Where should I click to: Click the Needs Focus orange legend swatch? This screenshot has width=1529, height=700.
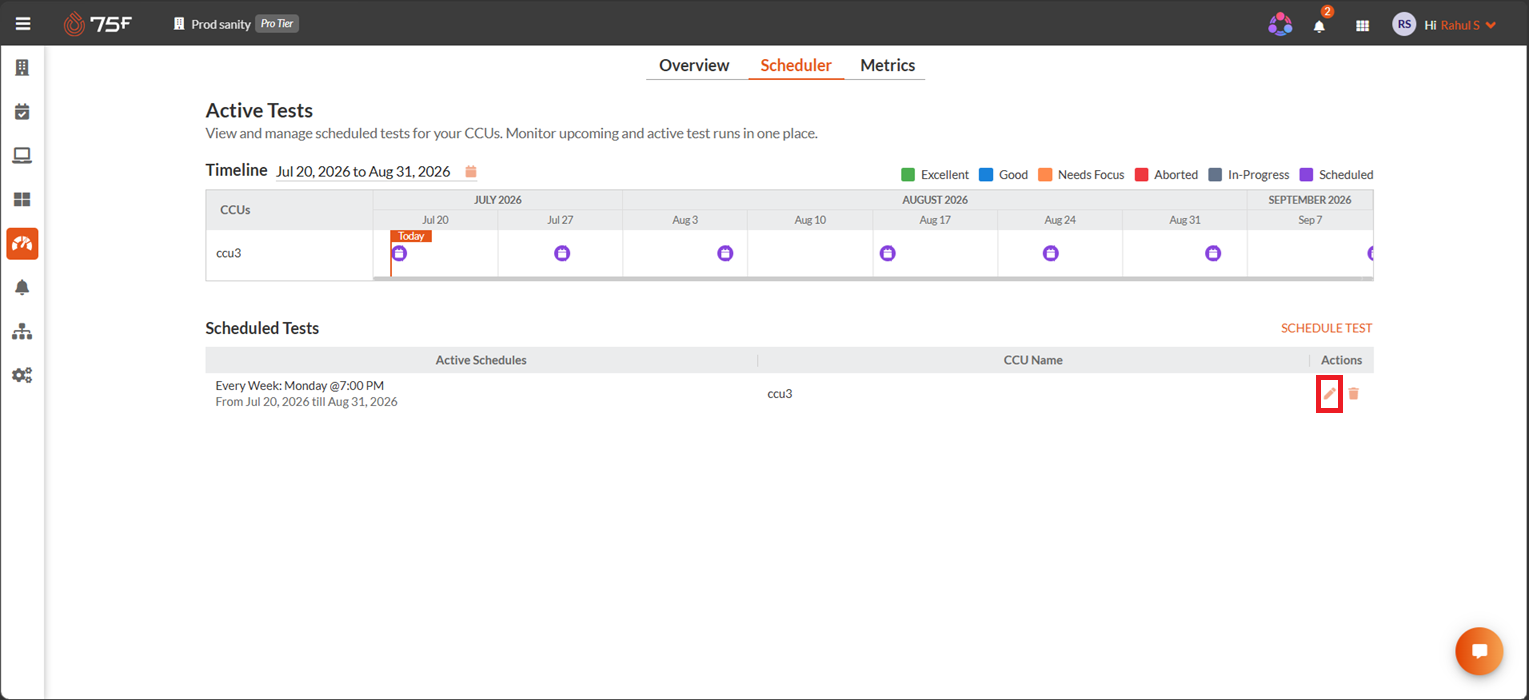point(1045,174)
